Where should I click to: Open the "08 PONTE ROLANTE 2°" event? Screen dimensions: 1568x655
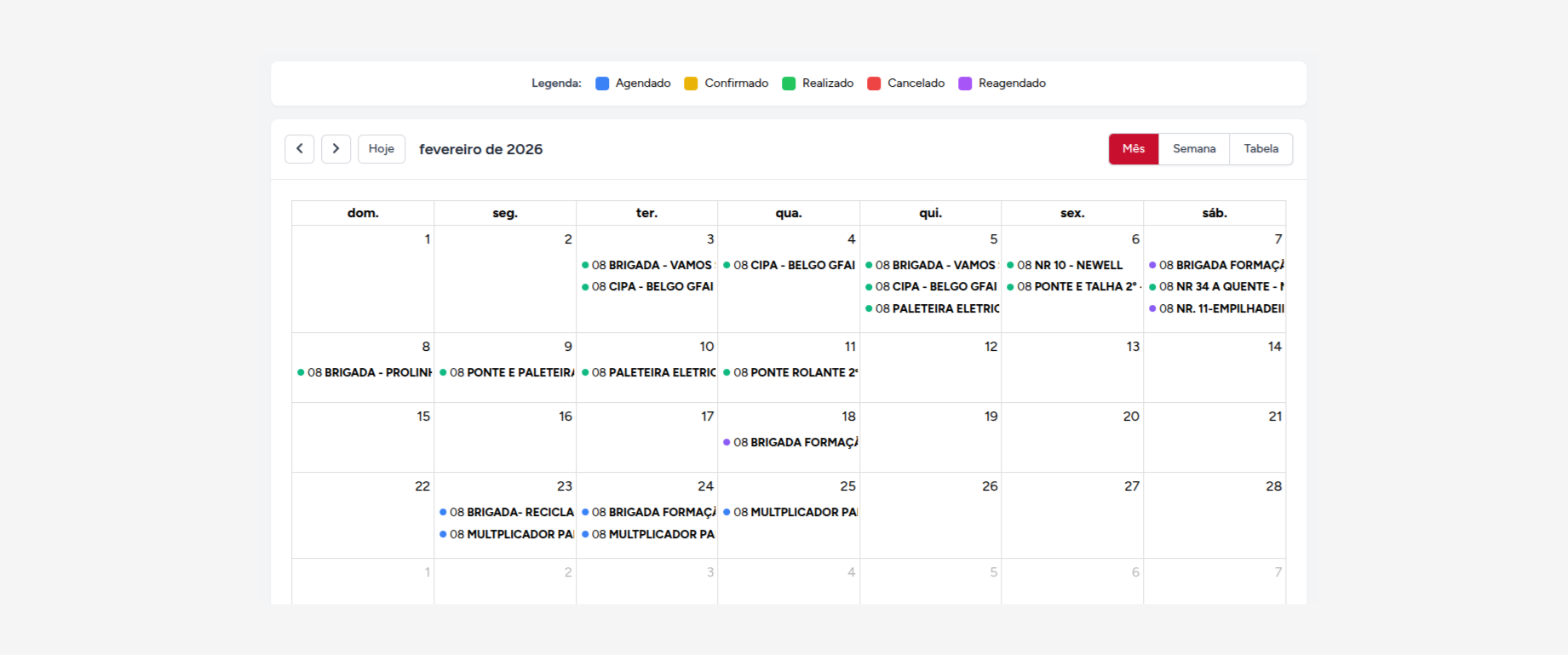click(x=789, y=372)
